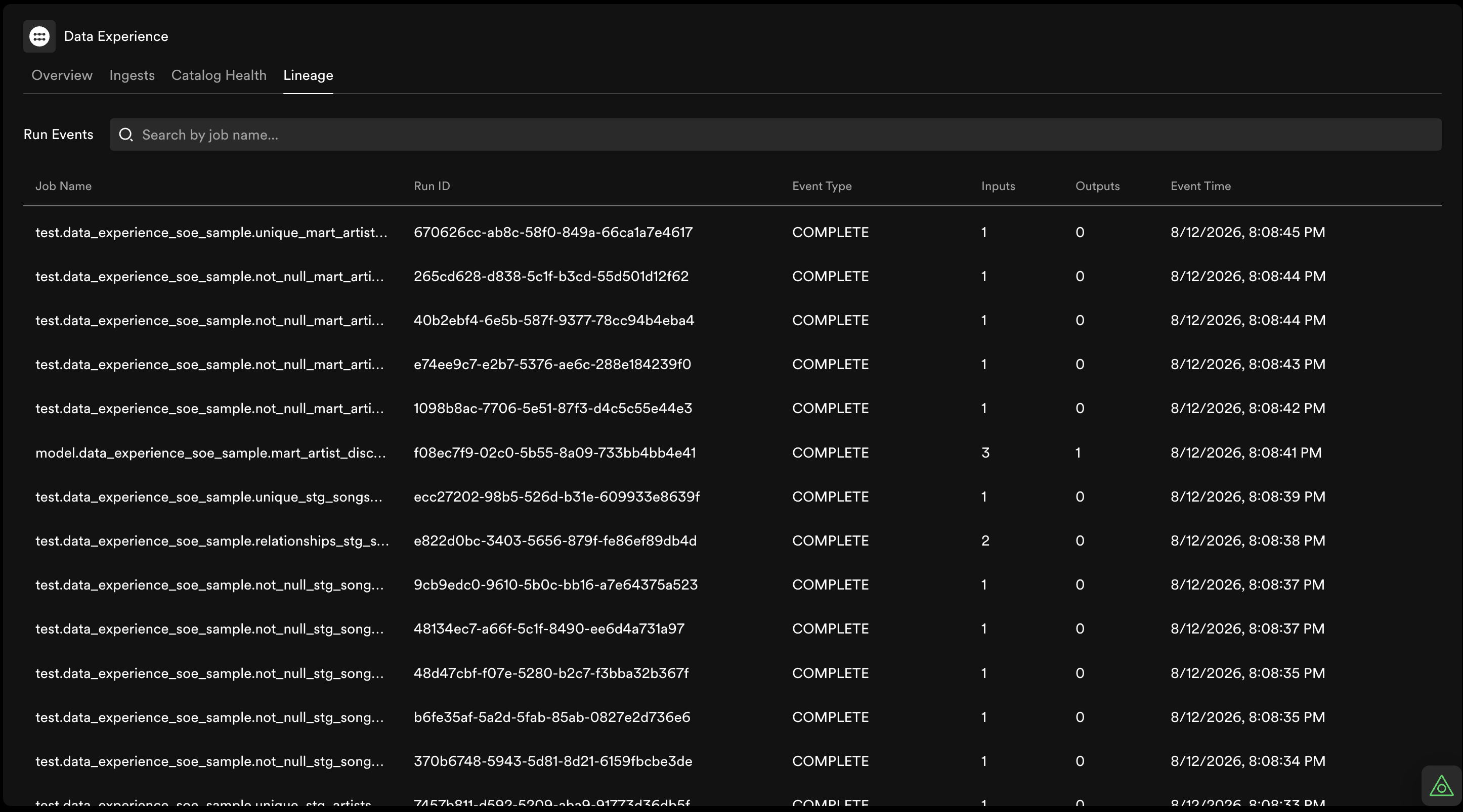Open the green triangle widget icon
The width and height of the screenshot is (1463, 812).
click(1441, 786)
